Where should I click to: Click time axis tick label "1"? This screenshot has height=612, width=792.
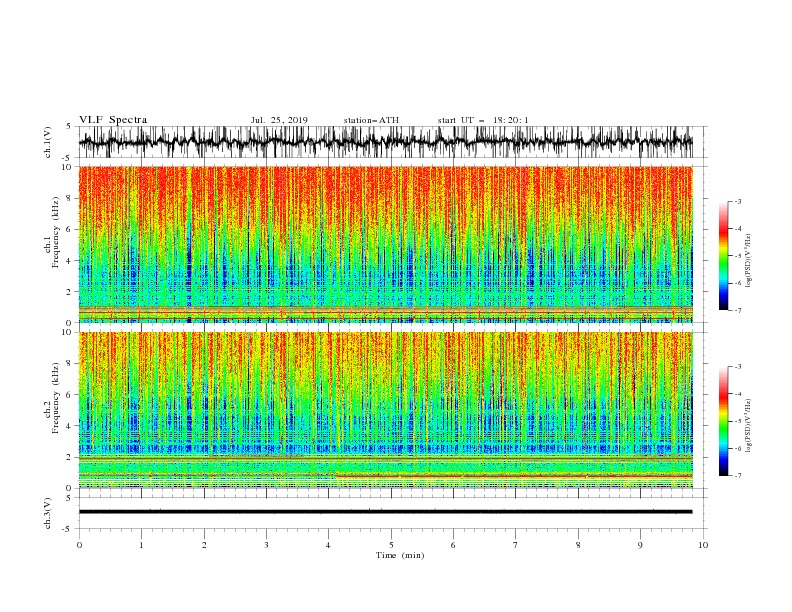[x=141, y=545]
